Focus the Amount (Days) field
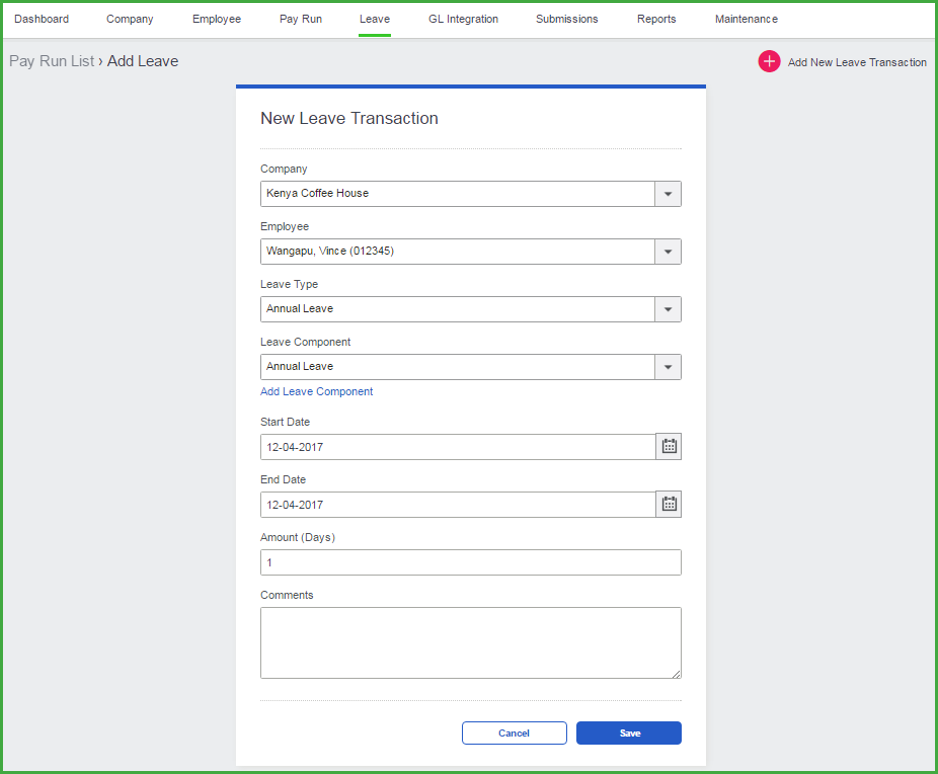Viewport: 938px width, 774px height. pyautogui.click(x=471, y=562)
